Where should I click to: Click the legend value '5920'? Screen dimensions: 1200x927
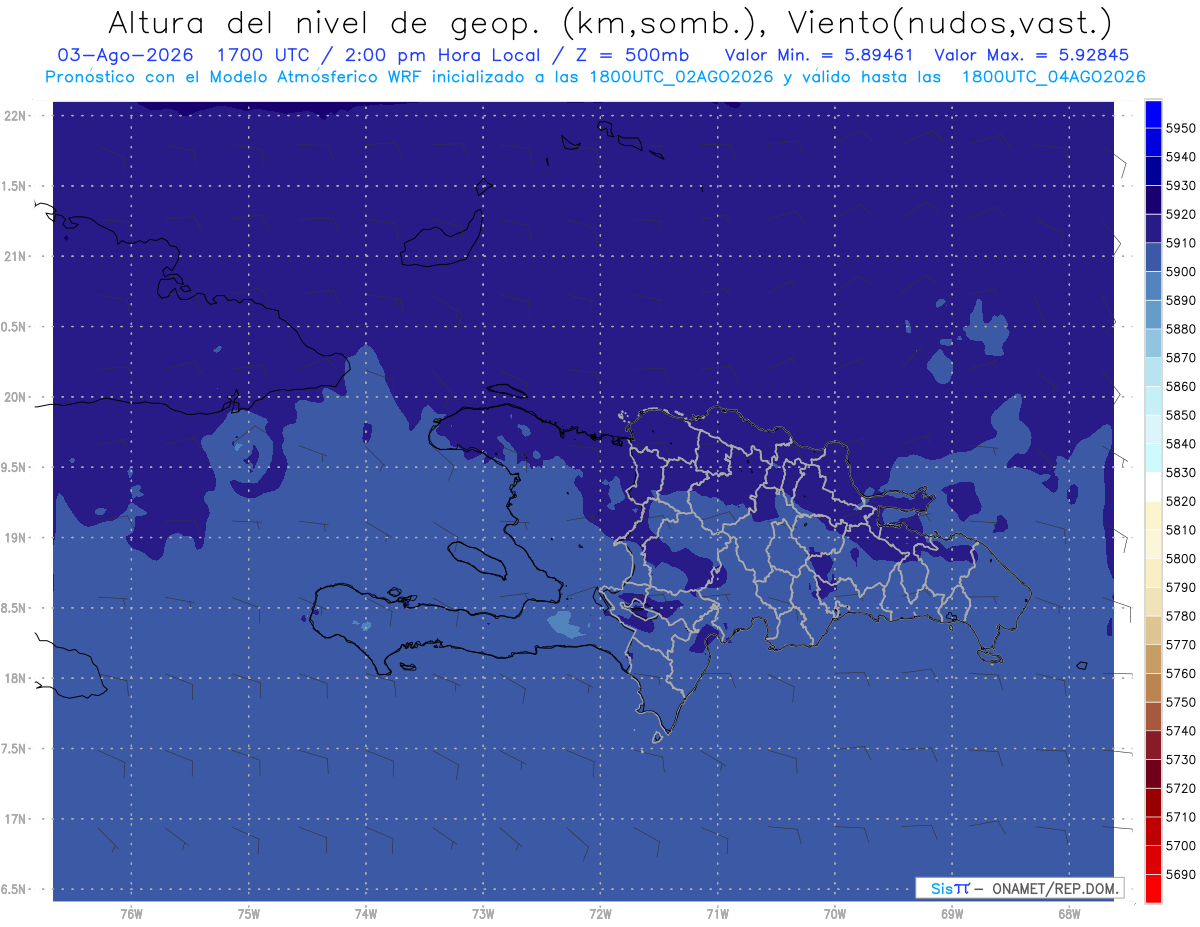point(1181,215)
